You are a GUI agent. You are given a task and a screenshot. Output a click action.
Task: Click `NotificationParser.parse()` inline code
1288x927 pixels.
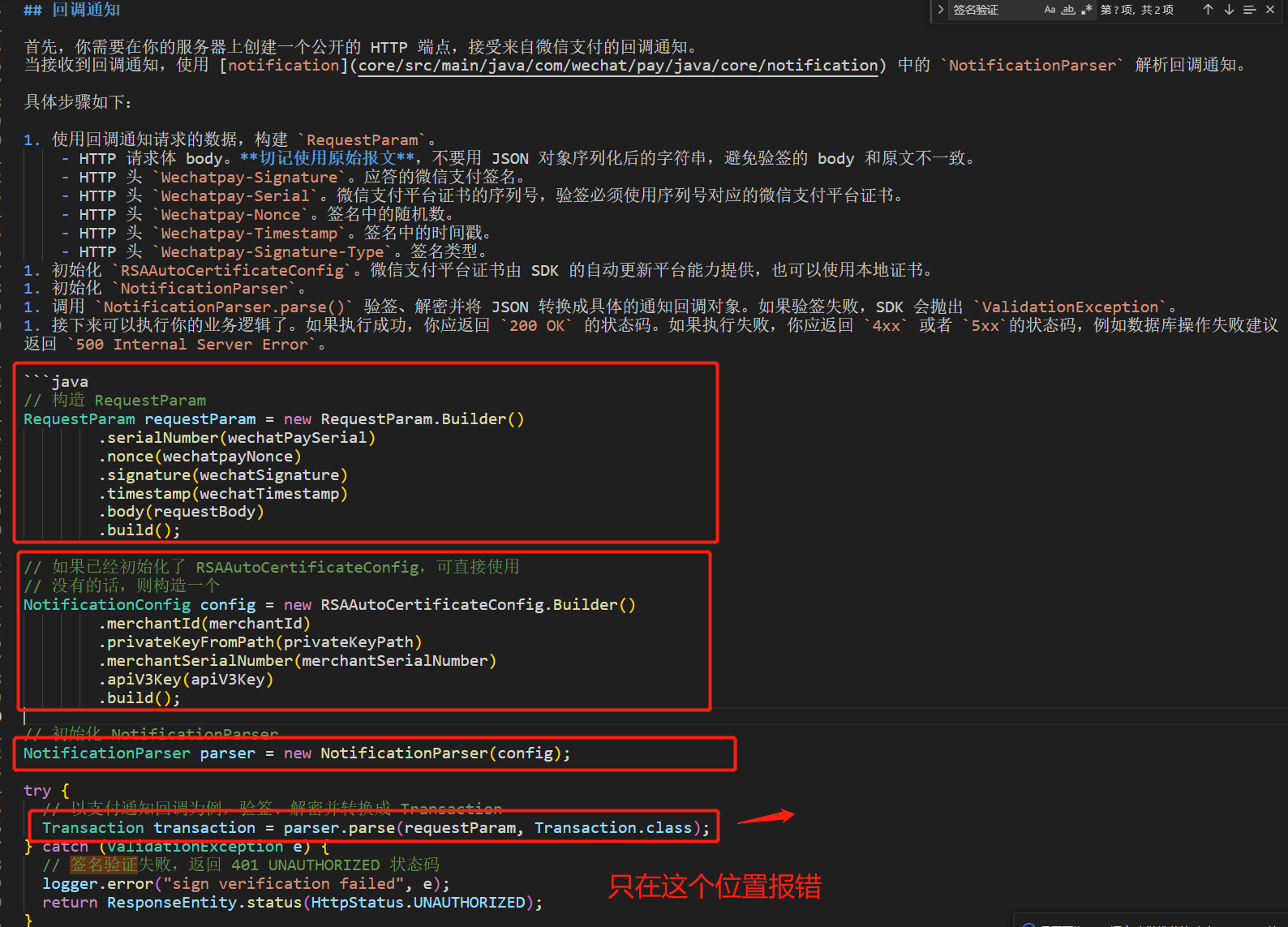[223, 307]
